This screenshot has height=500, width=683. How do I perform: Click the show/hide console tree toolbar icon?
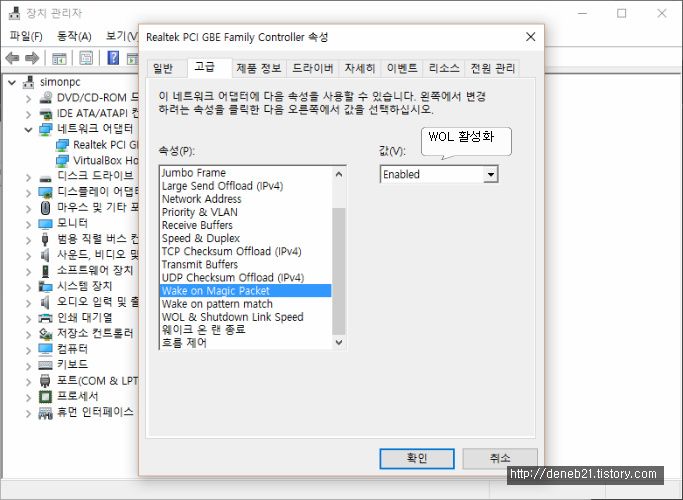tap(59, 58)
